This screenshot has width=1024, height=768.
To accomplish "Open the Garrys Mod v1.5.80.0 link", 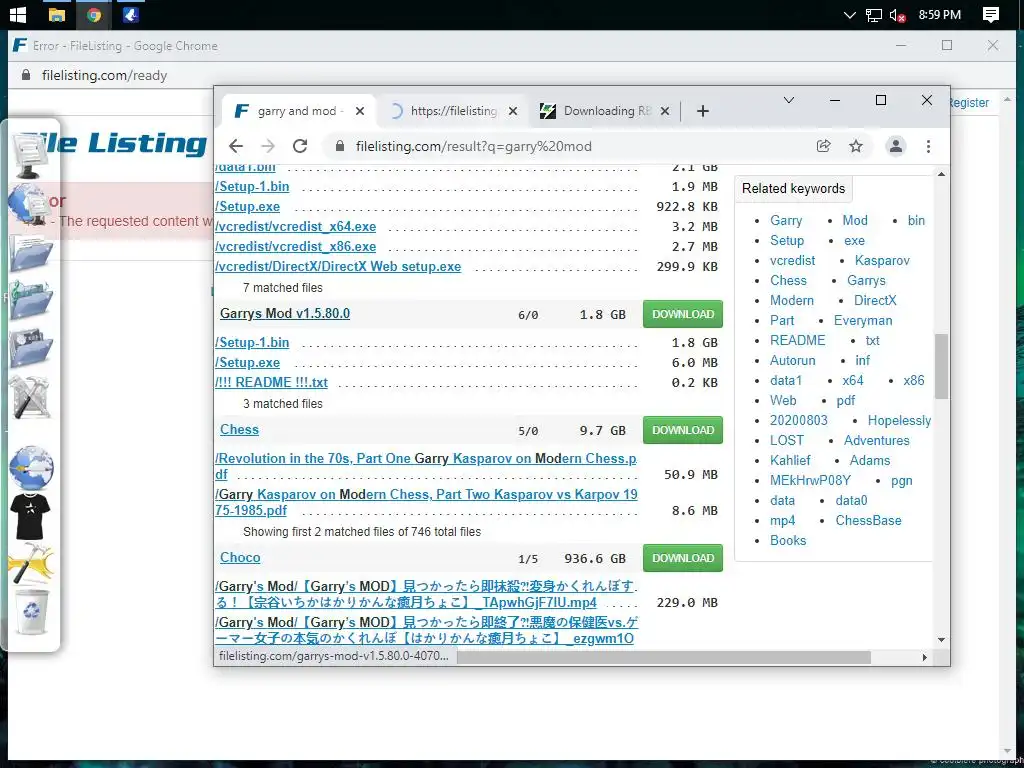I will click(285, 313).
